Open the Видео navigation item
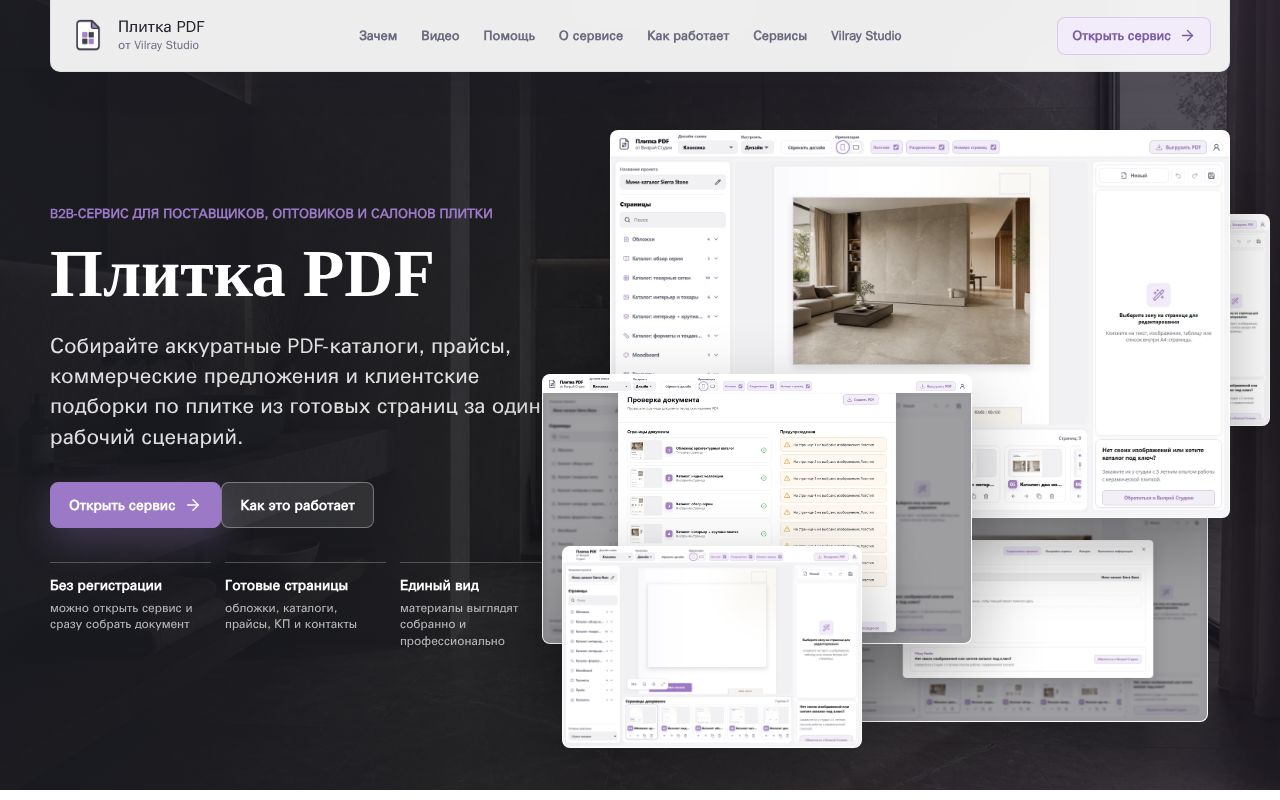The image size is (1280, 800). pyautogui.click(x=440, y=36)
